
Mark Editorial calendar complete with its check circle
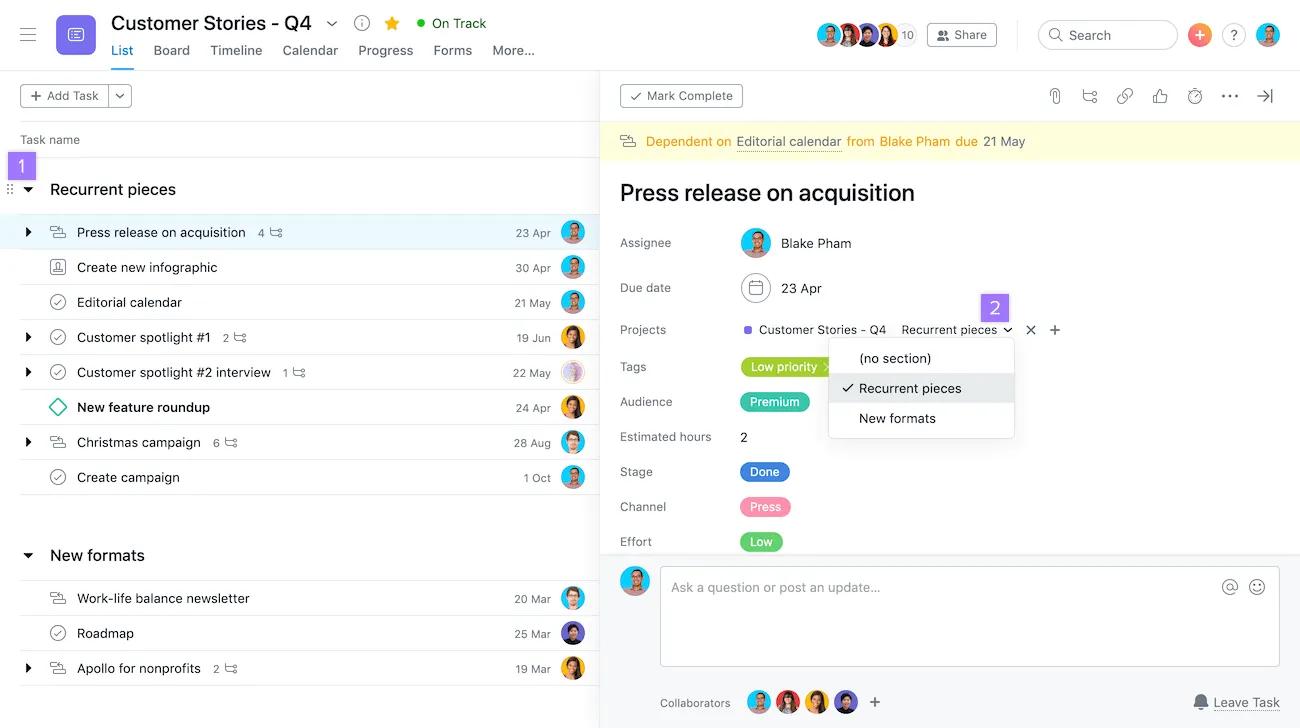tap(57, 301)
